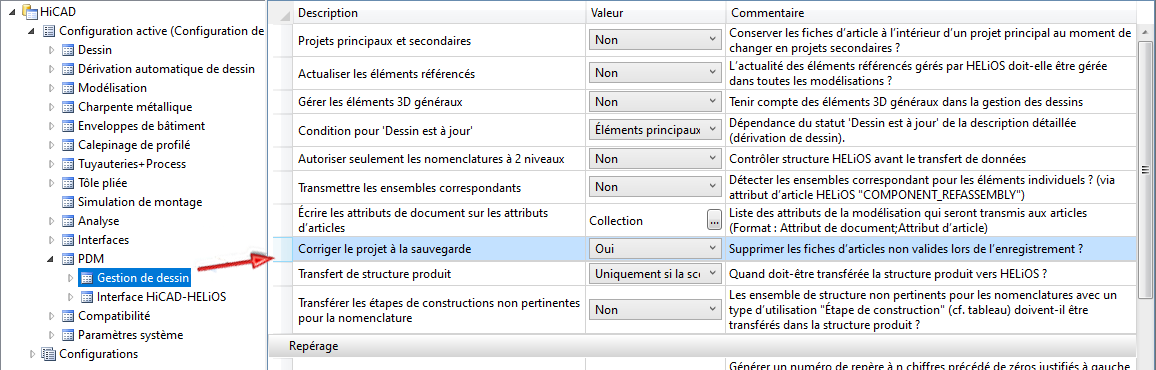Click the Charpente métallique node icon

coord(68,107)
